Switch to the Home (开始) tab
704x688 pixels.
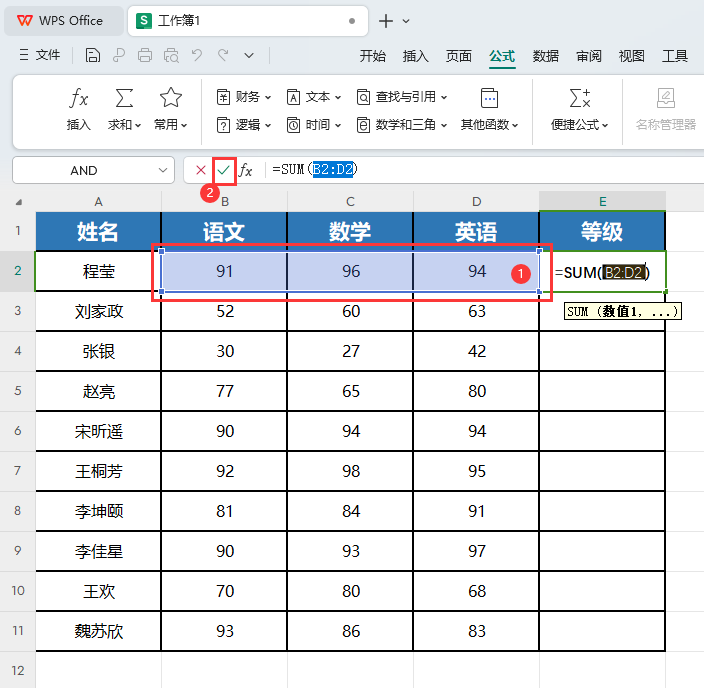click(372, 56)
